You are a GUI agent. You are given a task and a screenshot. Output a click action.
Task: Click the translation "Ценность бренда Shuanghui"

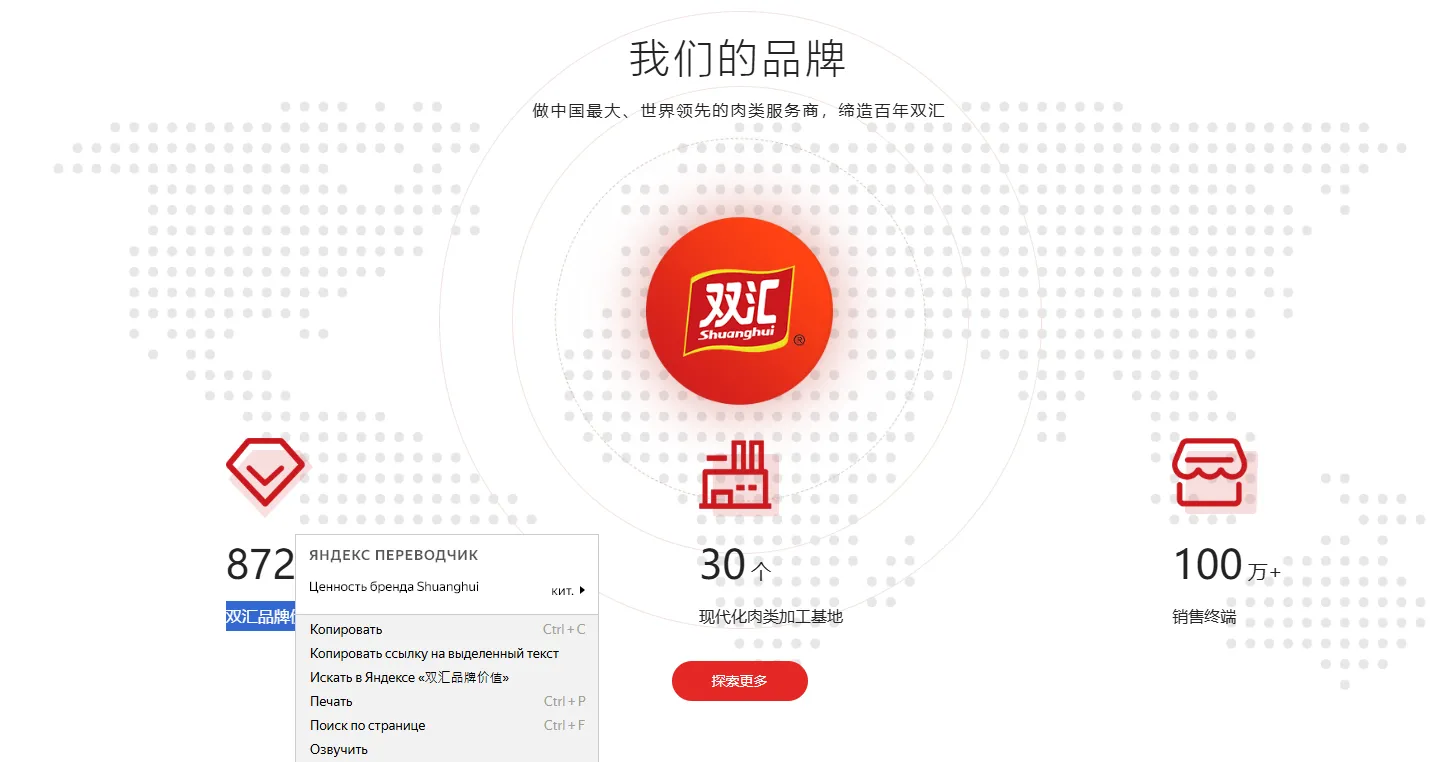click(x=394, y=587)
